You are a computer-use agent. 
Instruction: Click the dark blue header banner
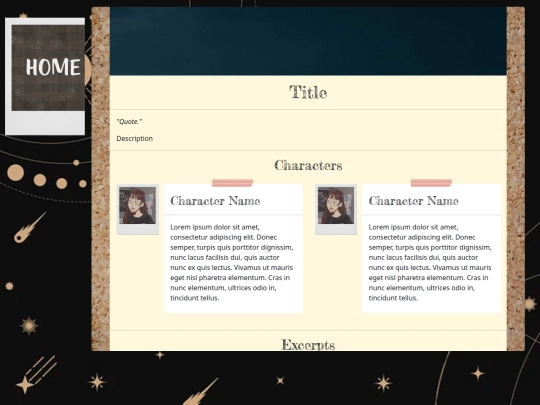click(x=308, y=41)
